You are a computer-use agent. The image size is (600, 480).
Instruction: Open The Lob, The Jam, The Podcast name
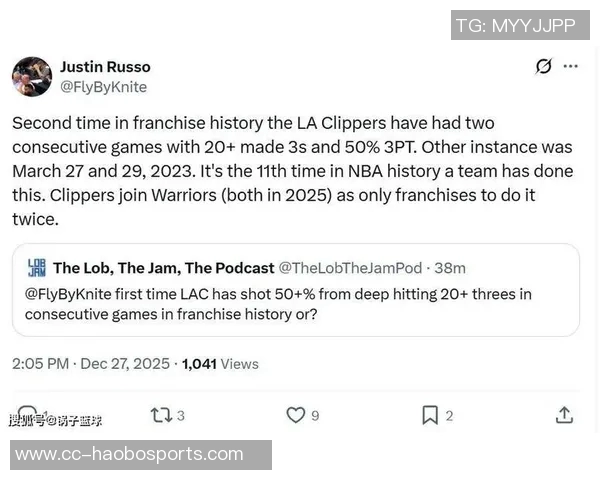tap(164, 268)
